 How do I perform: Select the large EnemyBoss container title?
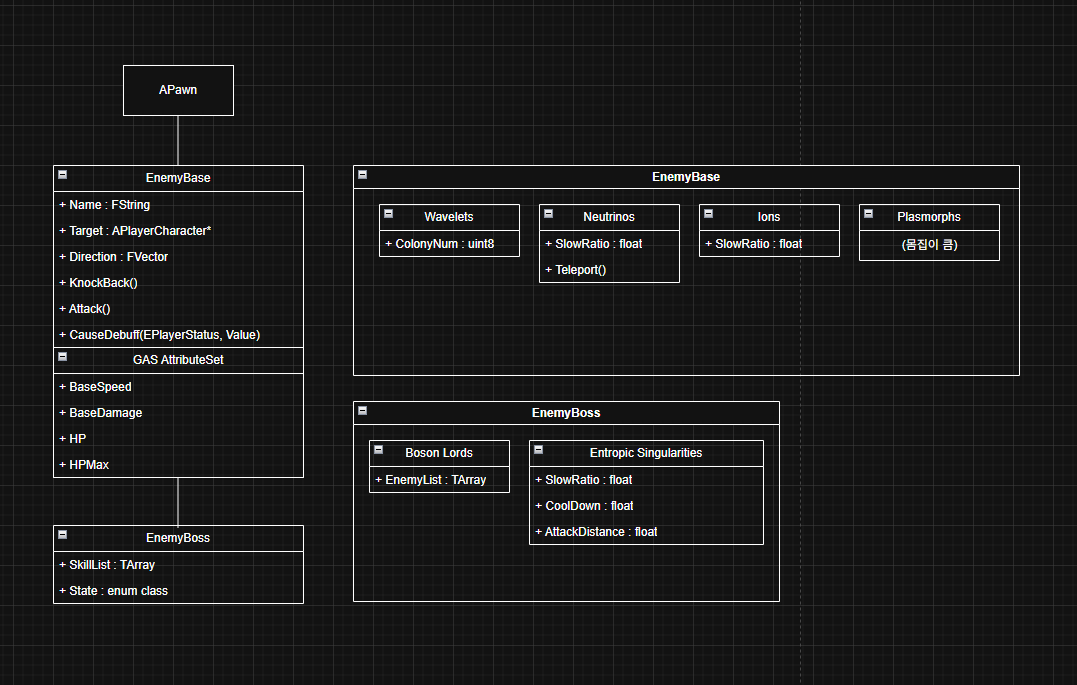(566, 413)
